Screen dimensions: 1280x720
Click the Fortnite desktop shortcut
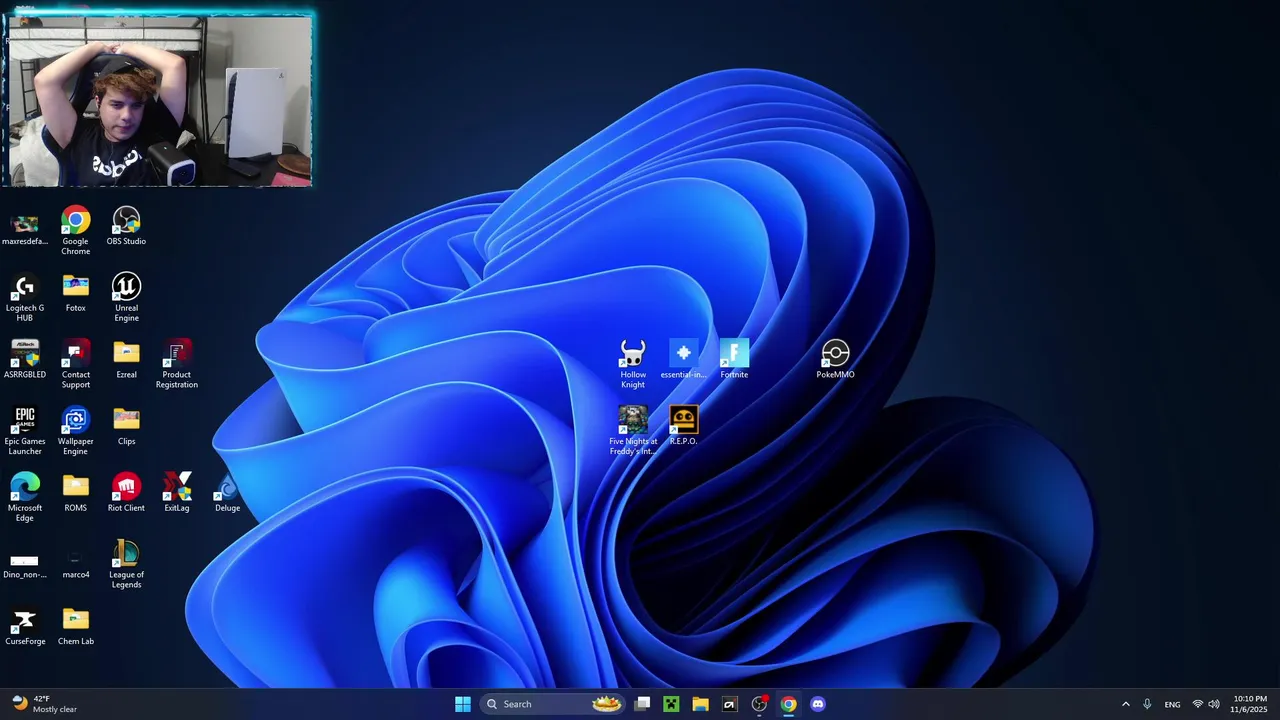point(734,359)
